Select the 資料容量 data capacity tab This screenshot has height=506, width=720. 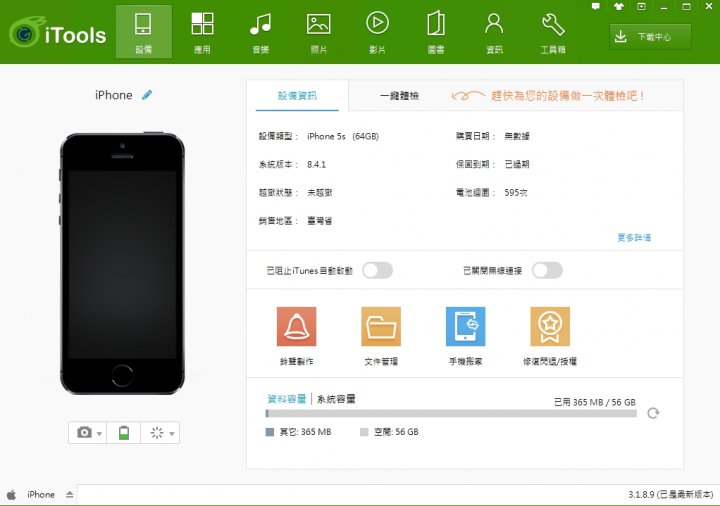(x=287, y=399)
